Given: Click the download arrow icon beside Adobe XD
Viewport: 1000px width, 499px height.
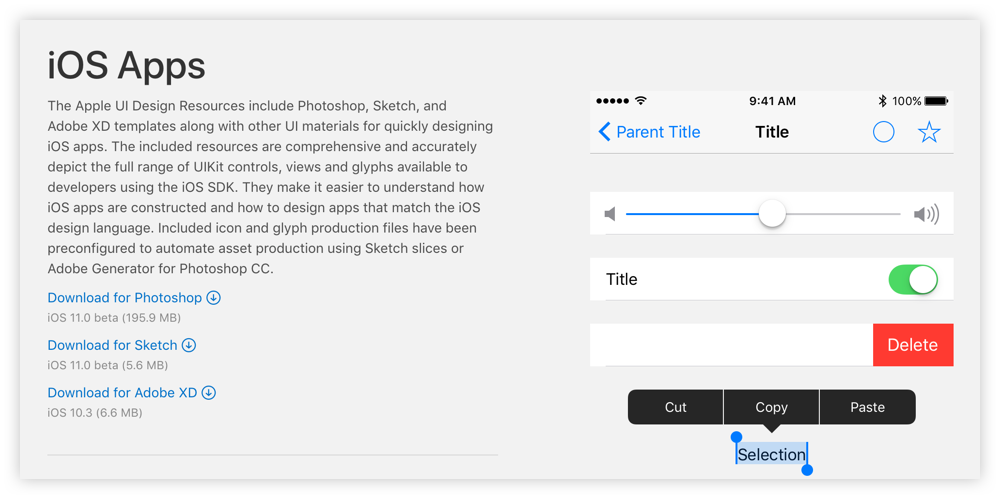Looking at the screenshot, I should pos(209,393).
